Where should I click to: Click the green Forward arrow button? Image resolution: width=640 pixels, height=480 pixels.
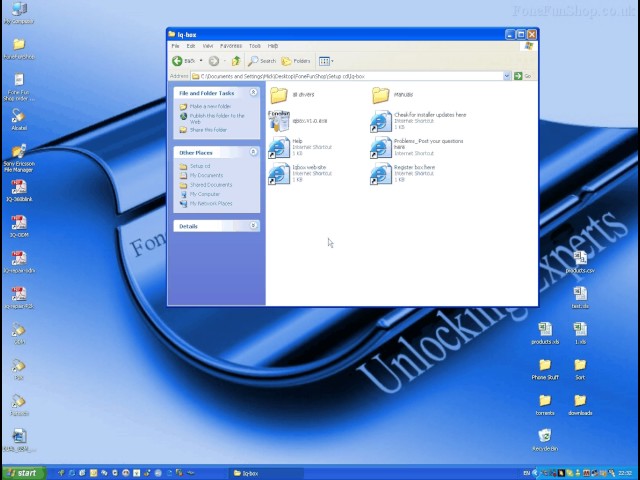[214, 61]
